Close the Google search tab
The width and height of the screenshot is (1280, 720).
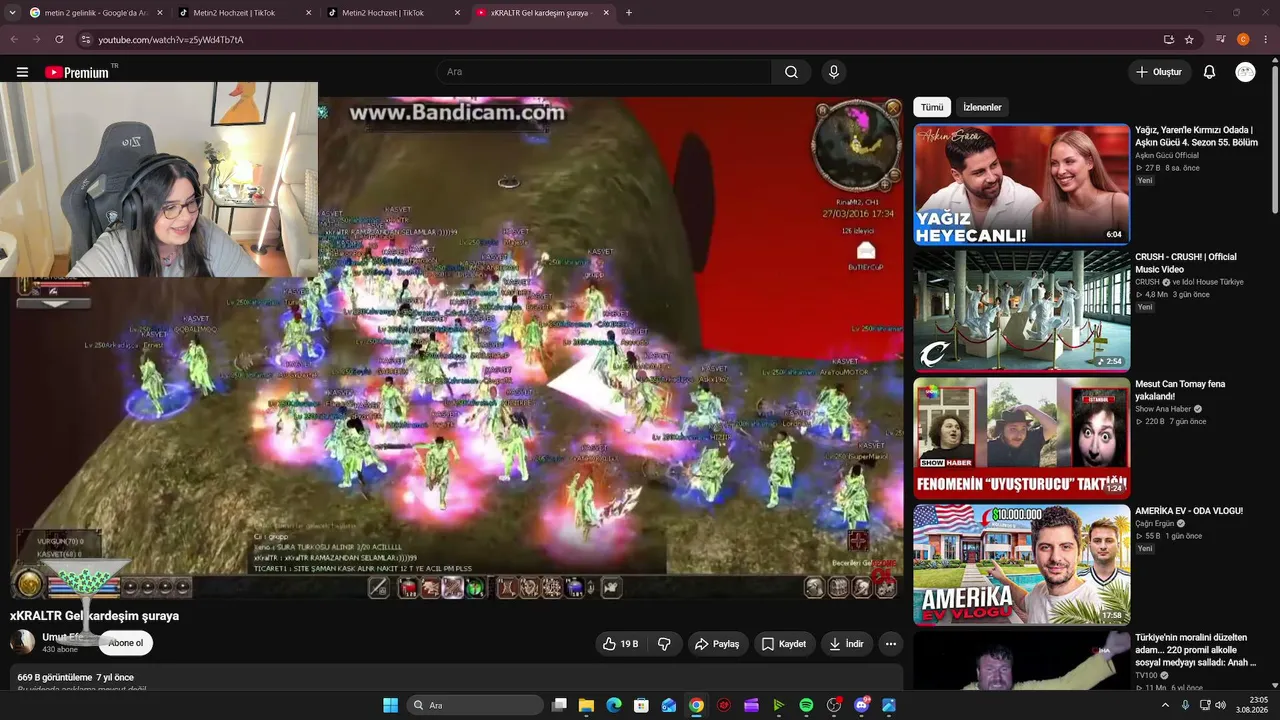pos(159,13)
